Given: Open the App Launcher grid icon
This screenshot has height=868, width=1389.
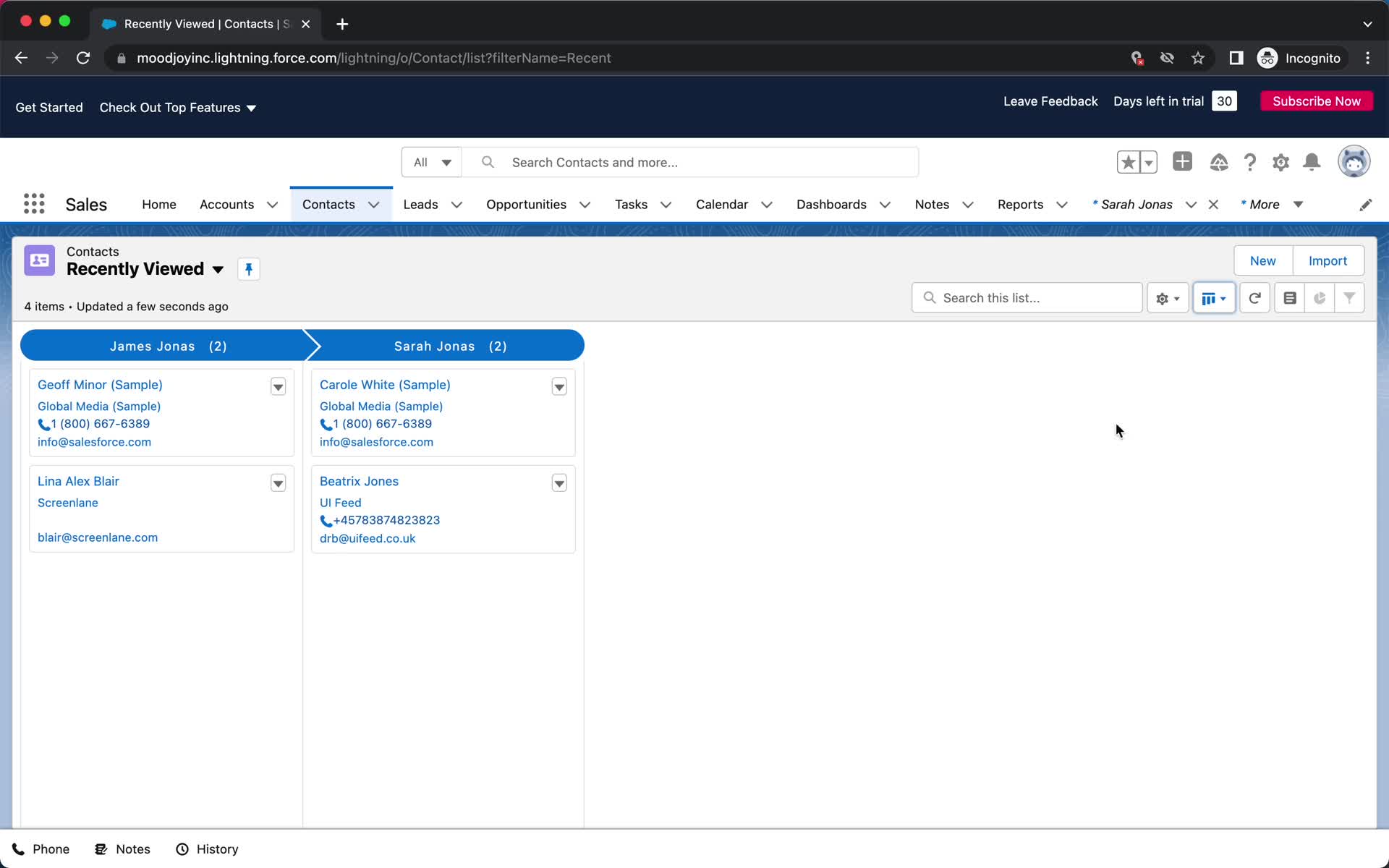Looking at the screenshot, I should coord(34,204).
